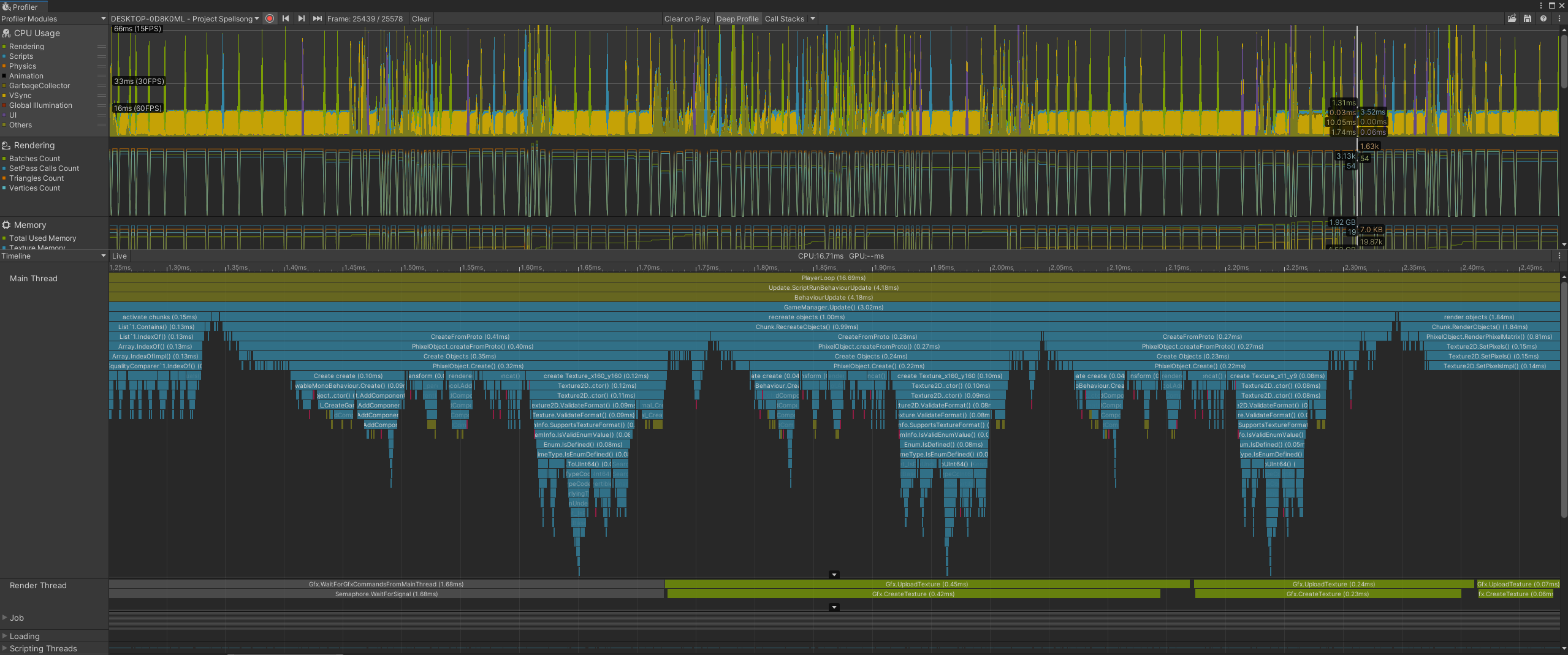Jump to the current latest frame

(317, 18)
